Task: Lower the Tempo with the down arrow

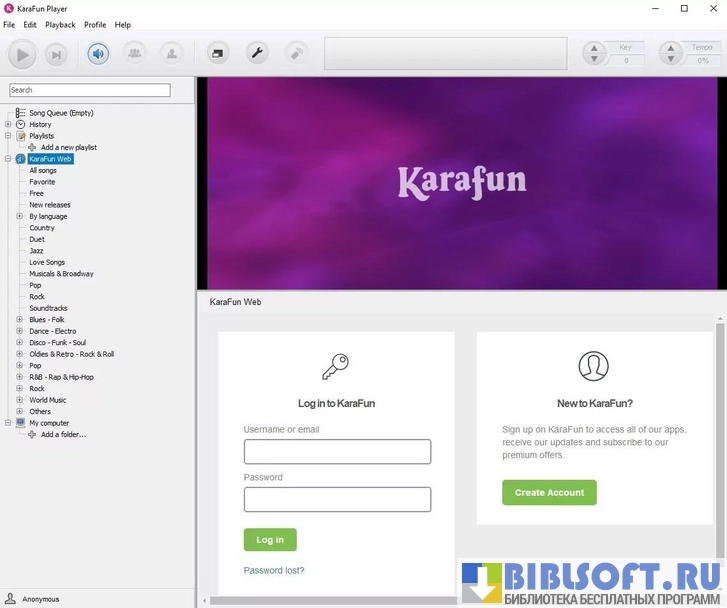Action: coord(670,60)
